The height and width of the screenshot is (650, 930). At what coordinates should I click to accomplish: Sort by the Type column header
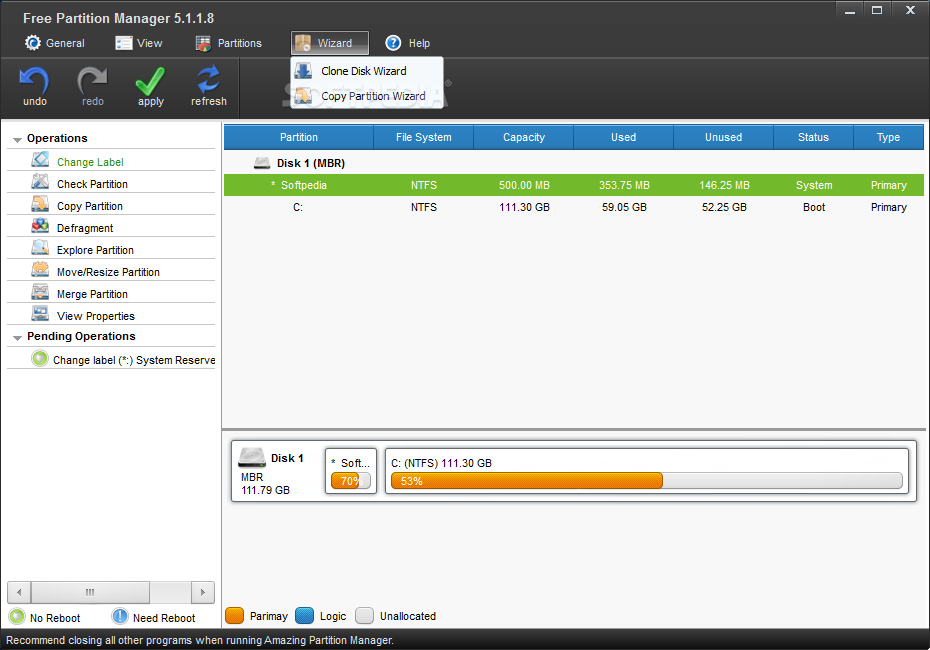[x=888, y=137]
